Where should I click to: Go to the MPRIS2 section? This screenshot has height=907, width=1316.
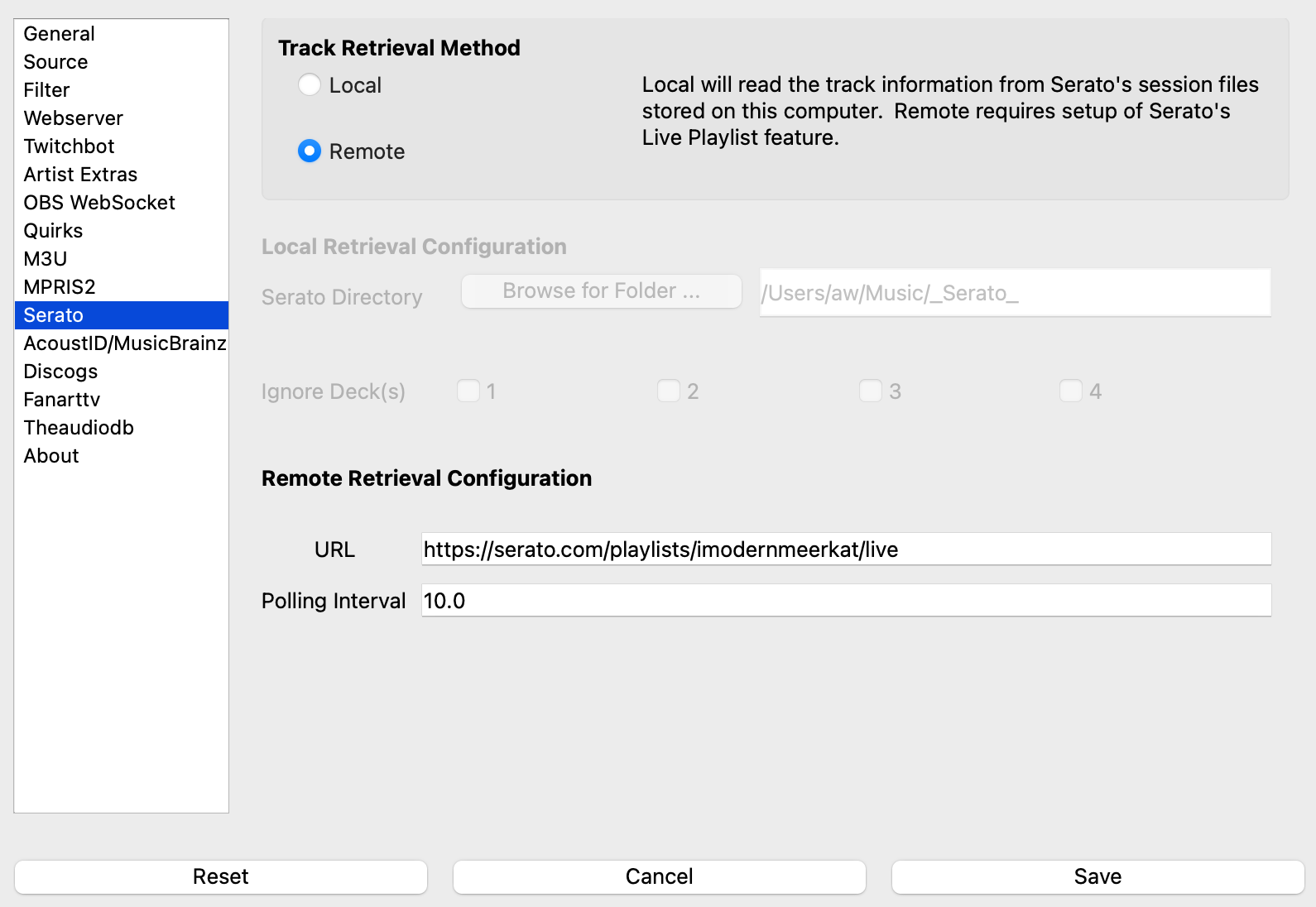coord(60,287)
